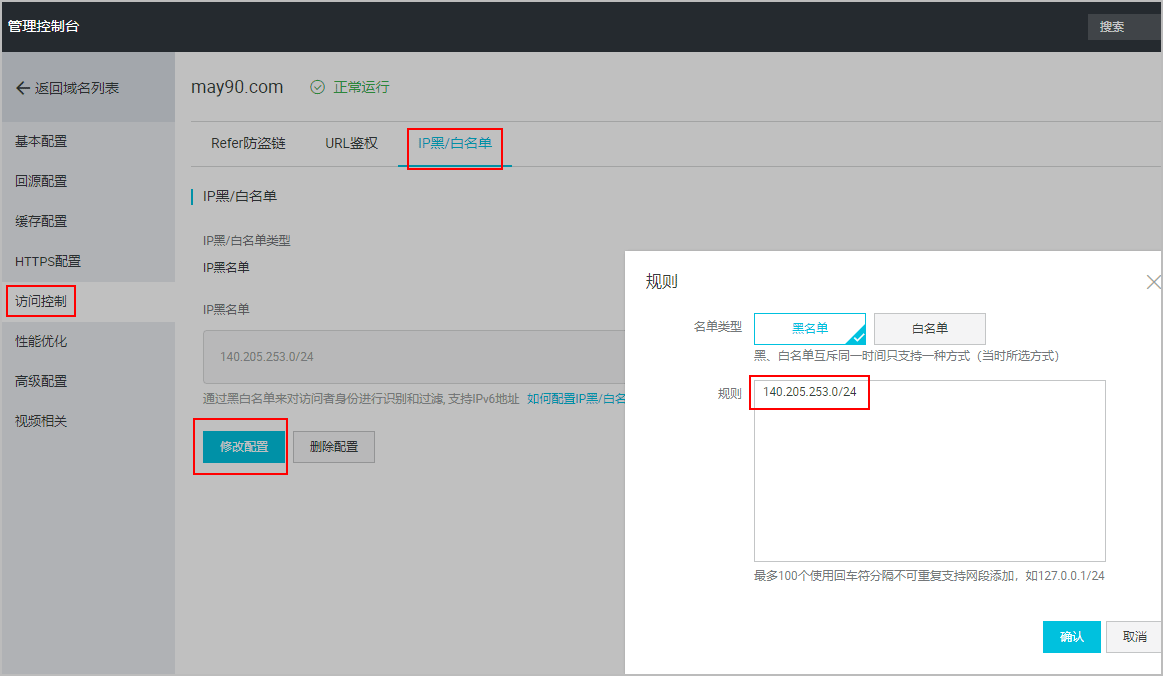
Task: Select 黑名单 list type option
Action: pyautogui.click(x=809, y=328)
